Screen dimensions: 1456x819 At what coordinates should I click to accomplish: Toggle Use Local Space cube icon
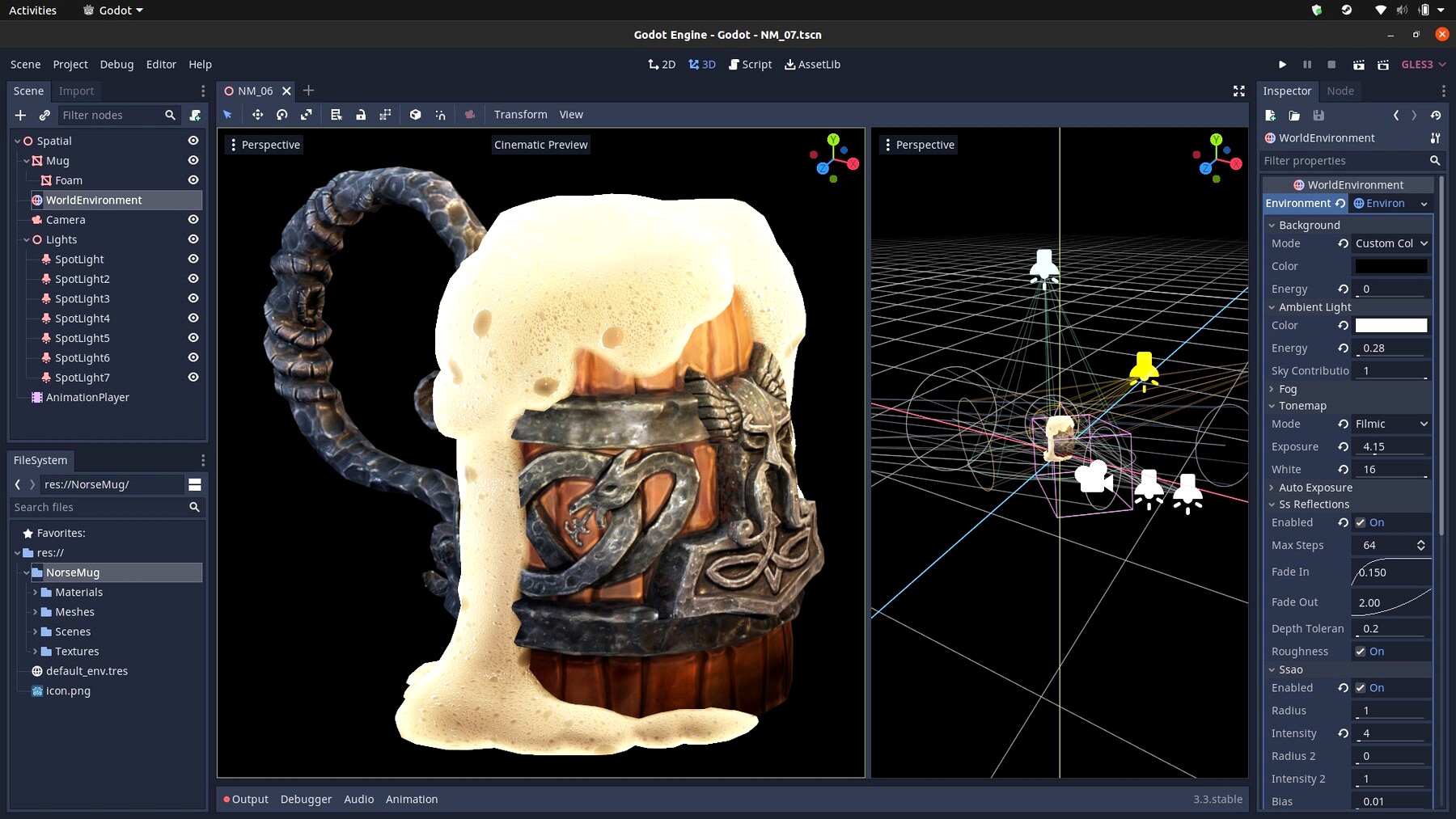(415, 115)
